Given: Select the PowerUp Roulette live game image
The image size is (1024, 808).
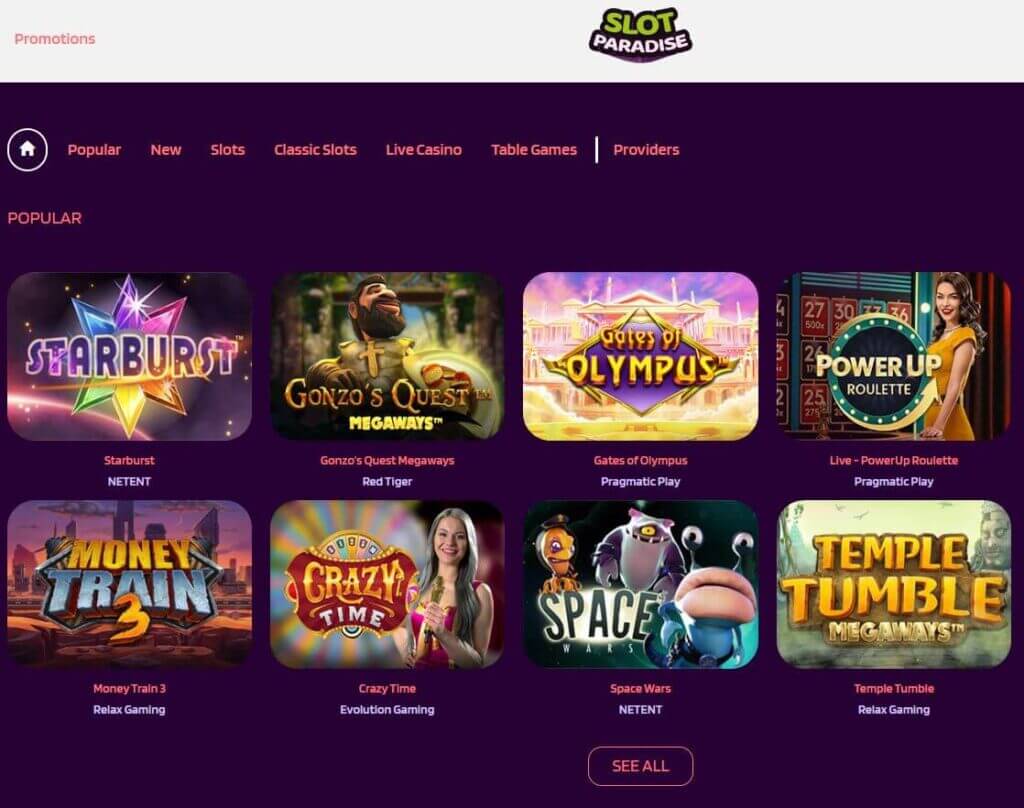Looking at the screenshot, I should tap(894, 356).
